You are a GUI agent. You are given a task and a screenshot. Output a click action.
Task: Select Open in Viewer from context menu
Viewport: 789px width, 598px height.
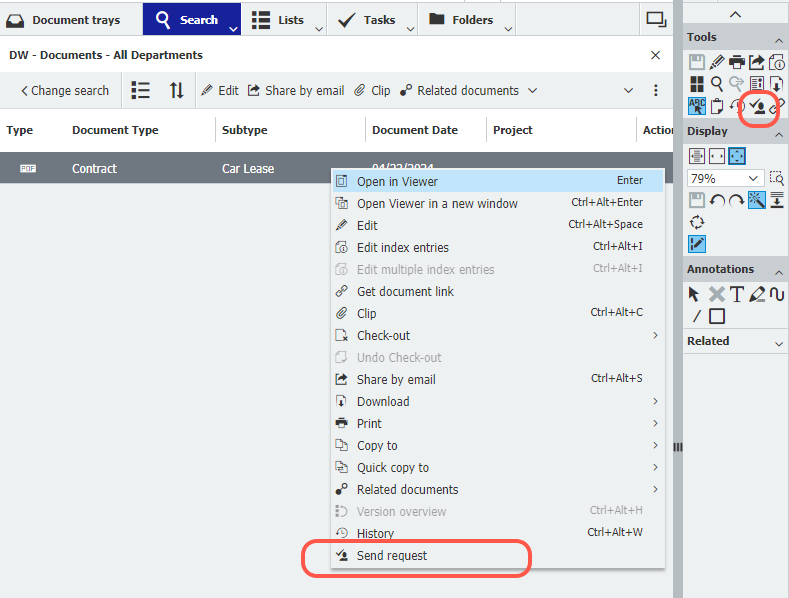tap(498, 181)
